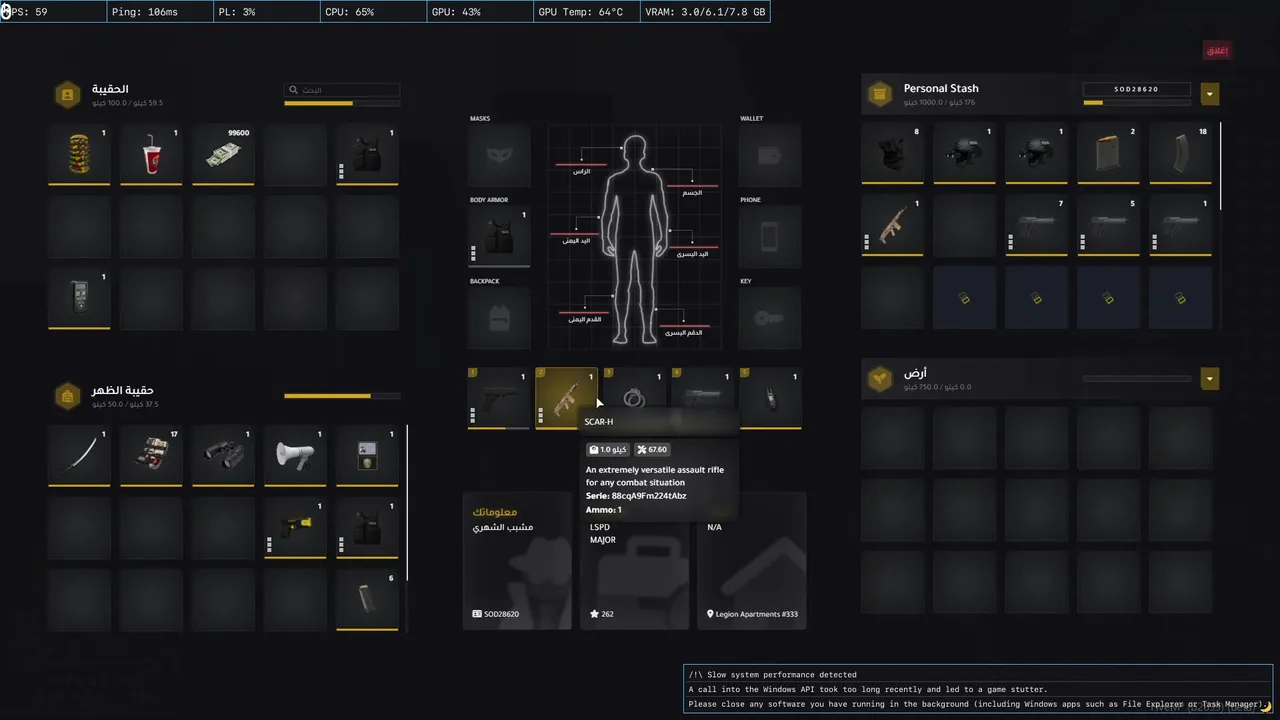The image size is (1280, 720).
Task: Click the body (الجسم) label on body diagram
Action: (x=692, y=193)
